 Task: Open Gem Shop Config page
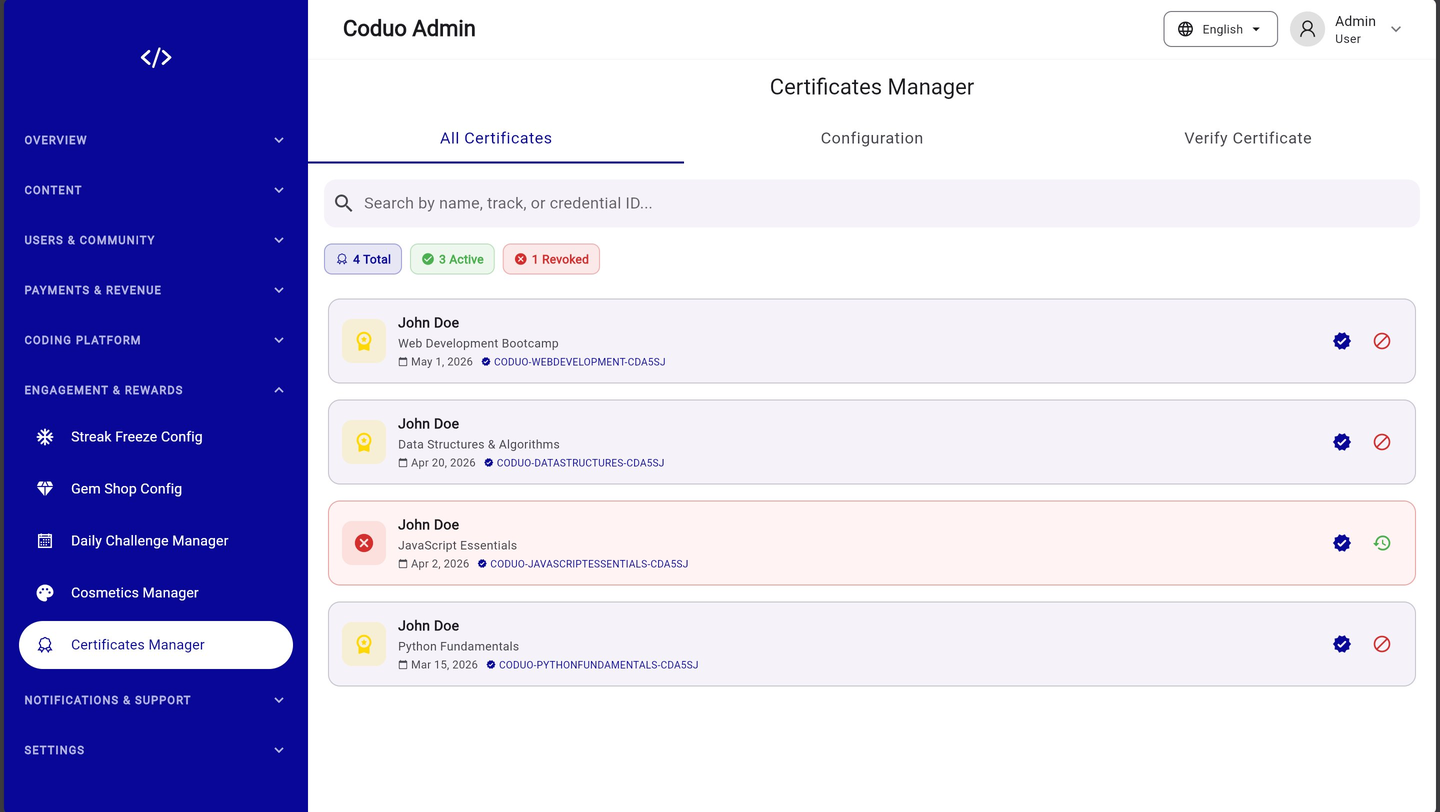pos(155,489)
